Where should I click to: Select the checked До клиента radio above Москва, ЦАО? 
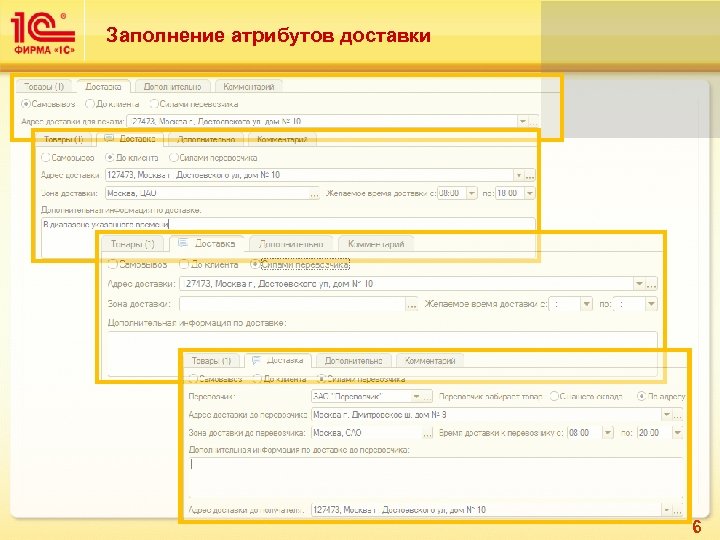(x=110, y=158)
